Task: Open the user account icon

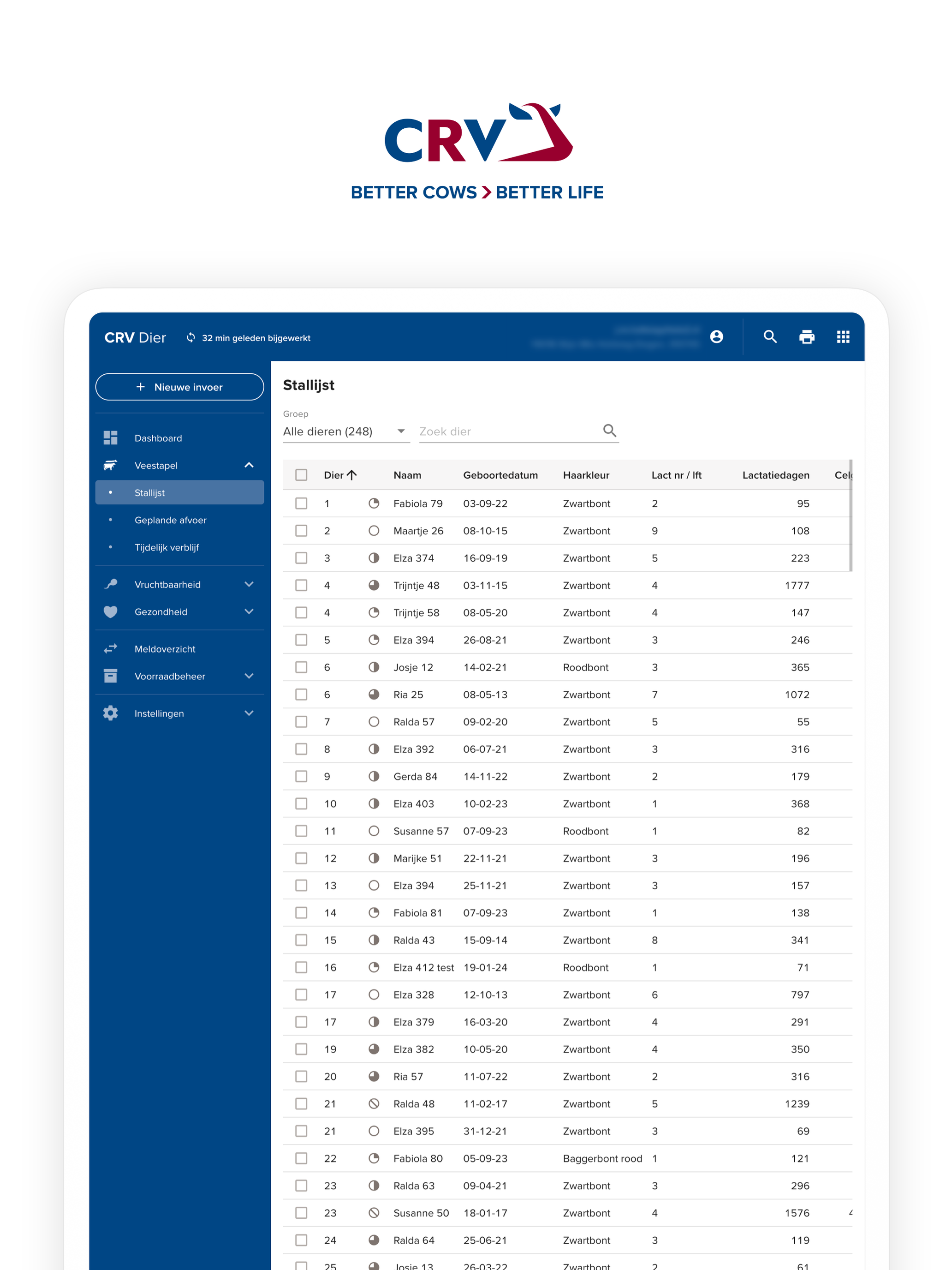Action: point(716,337)
